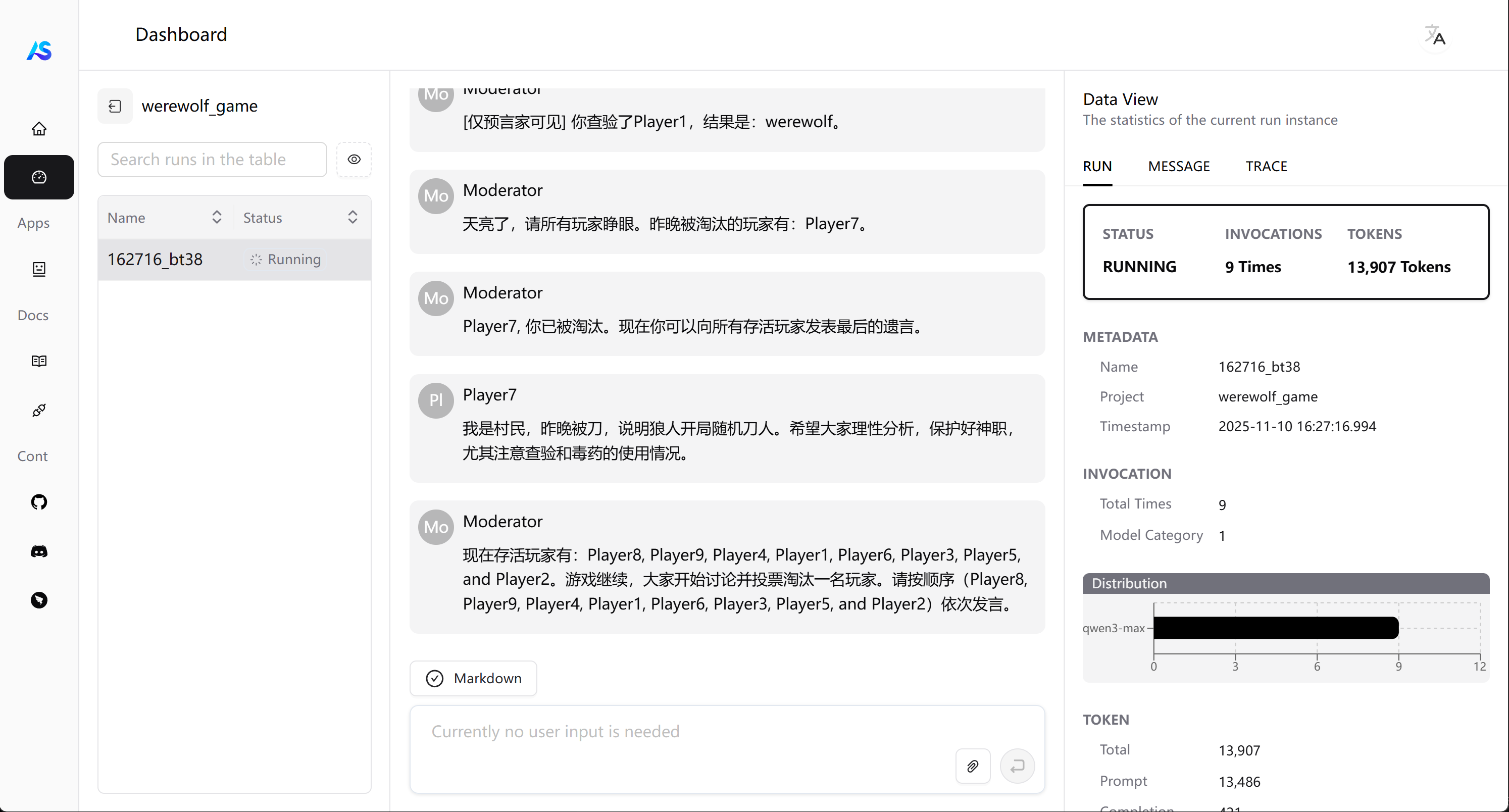Select the Dashboard gauge icon
This screenshot has width=1509, height=812.
pyautogui.click(x=39, y=177)
